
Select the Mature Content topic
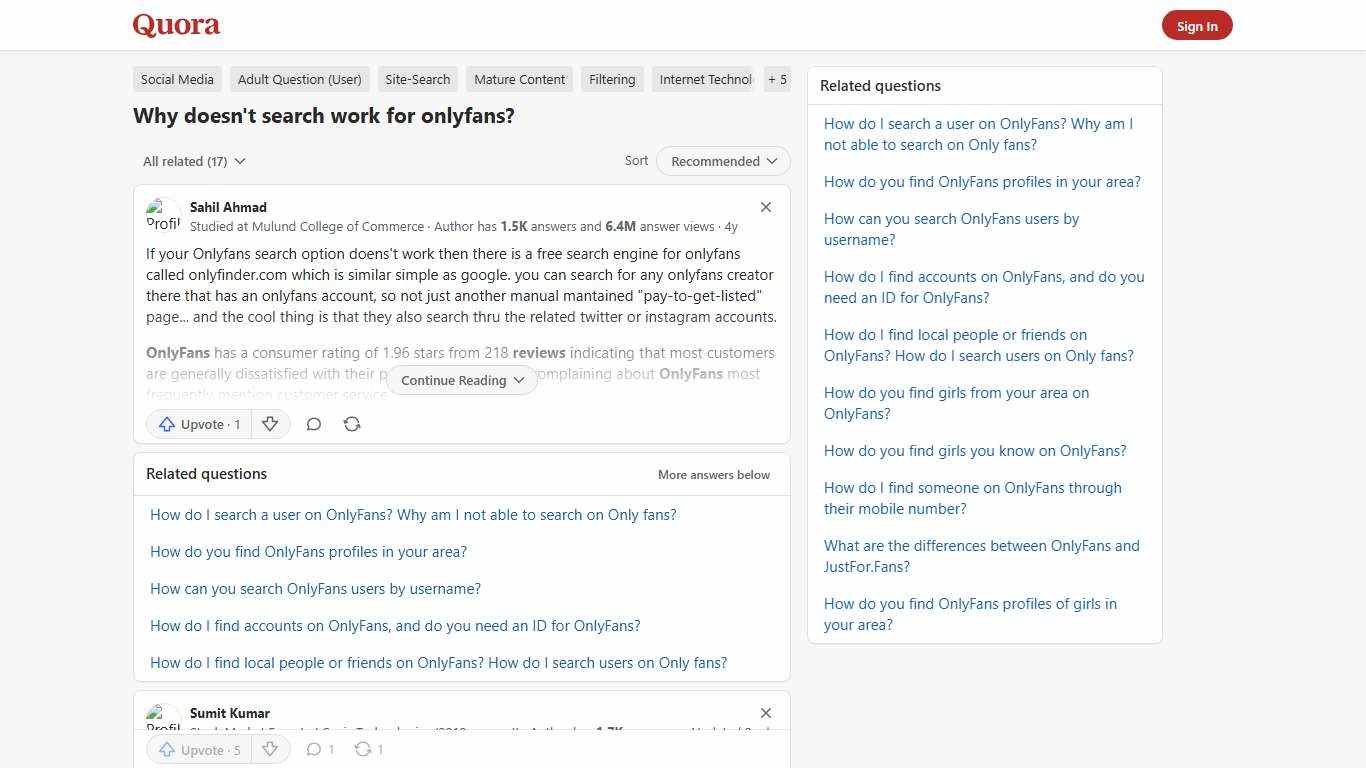[519, 79]
